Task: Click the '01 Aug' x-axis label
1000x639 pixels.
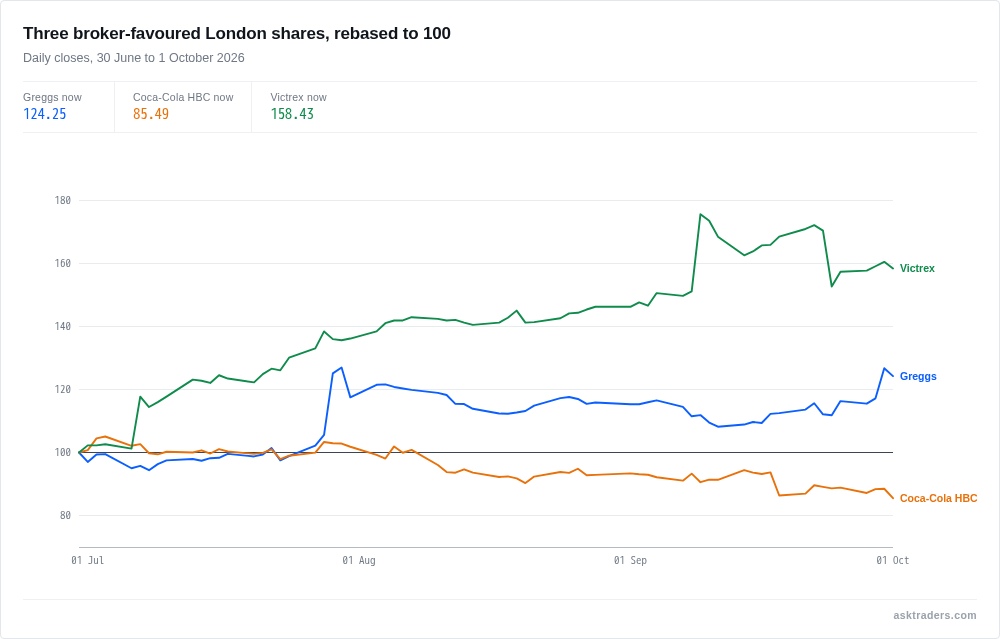Action: pyautogui.click(x=358, y=560)
